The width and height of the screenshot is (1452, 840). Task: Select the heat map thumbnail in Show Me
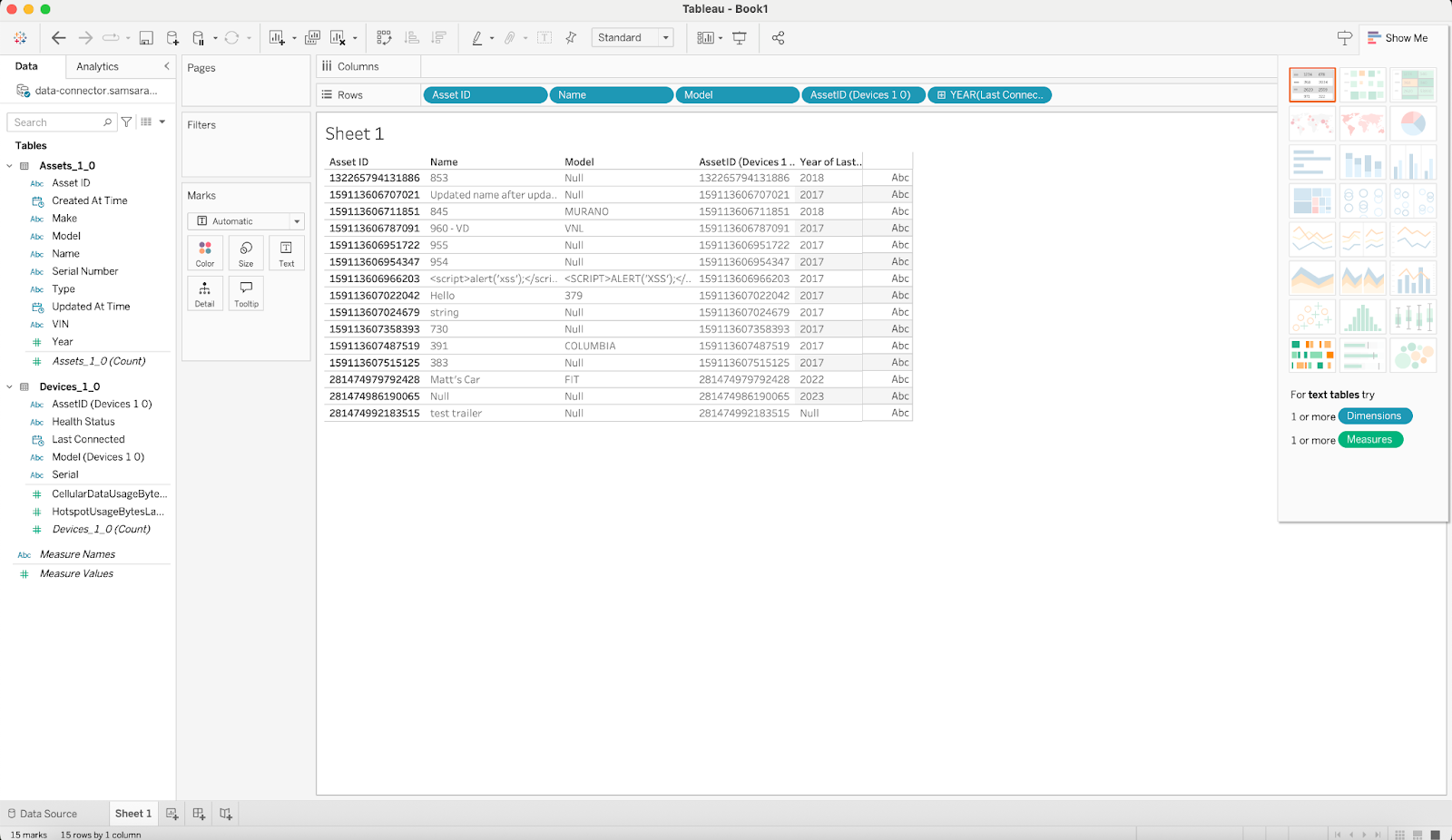pyautogui.click(x=1362, y=84)
